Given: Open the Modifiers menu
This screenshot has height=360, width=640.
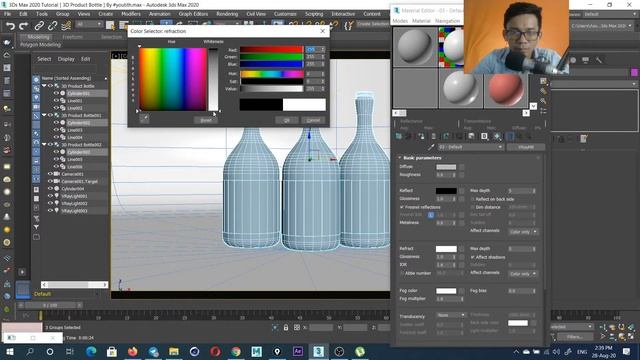Looking at the screenshot, I should [131, 14].
